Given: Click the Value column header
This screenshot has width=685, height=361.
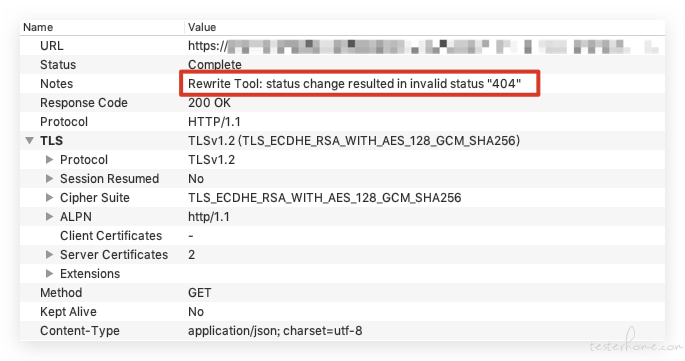Looking at the screenshot, I should pos(202,27).
